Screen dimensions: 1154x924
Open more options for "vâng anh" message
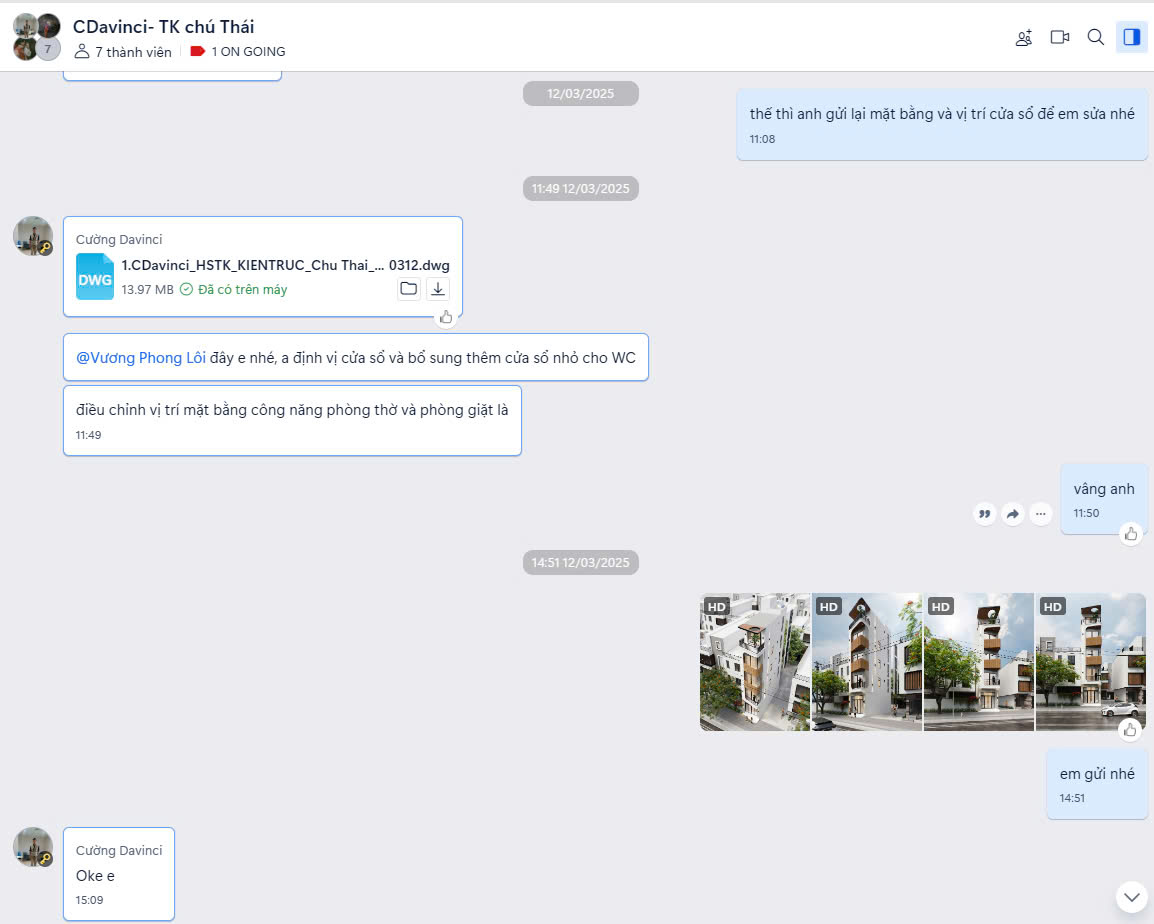(x=1041, y=514)
